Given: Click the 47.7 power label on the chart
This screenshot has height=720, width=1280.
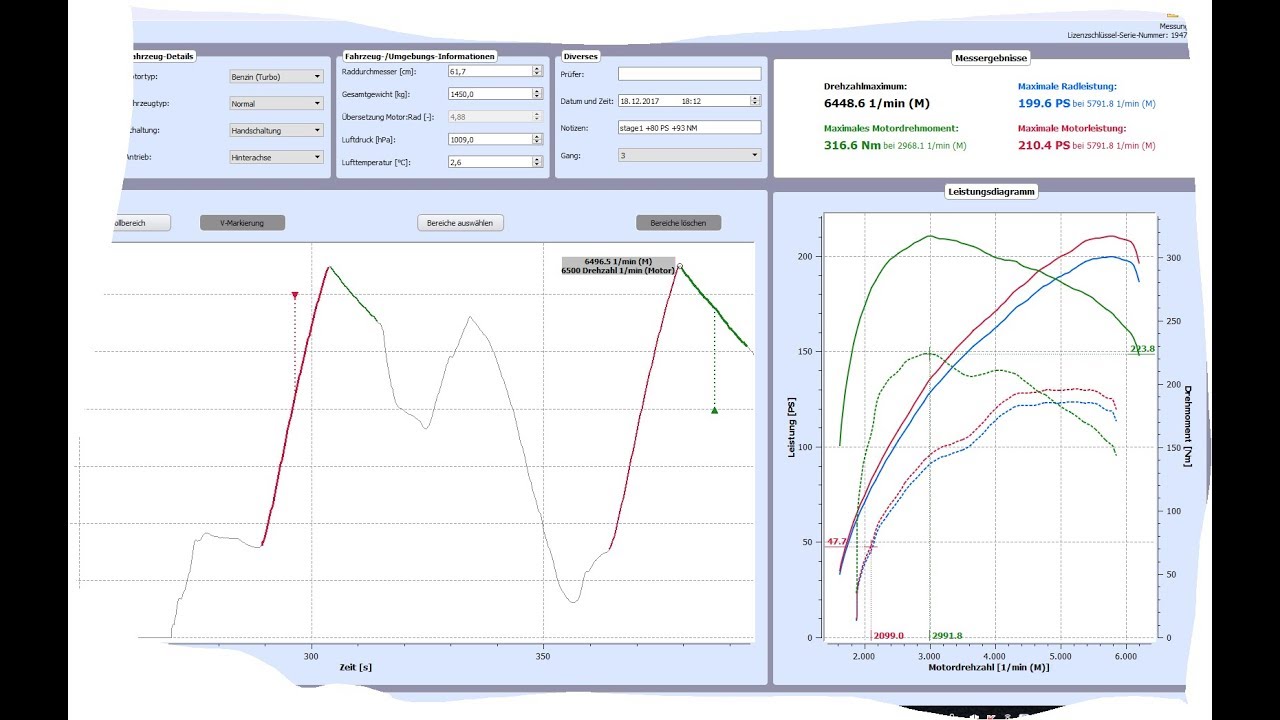Looking at the screenshot, I should [x=836, y=541].
